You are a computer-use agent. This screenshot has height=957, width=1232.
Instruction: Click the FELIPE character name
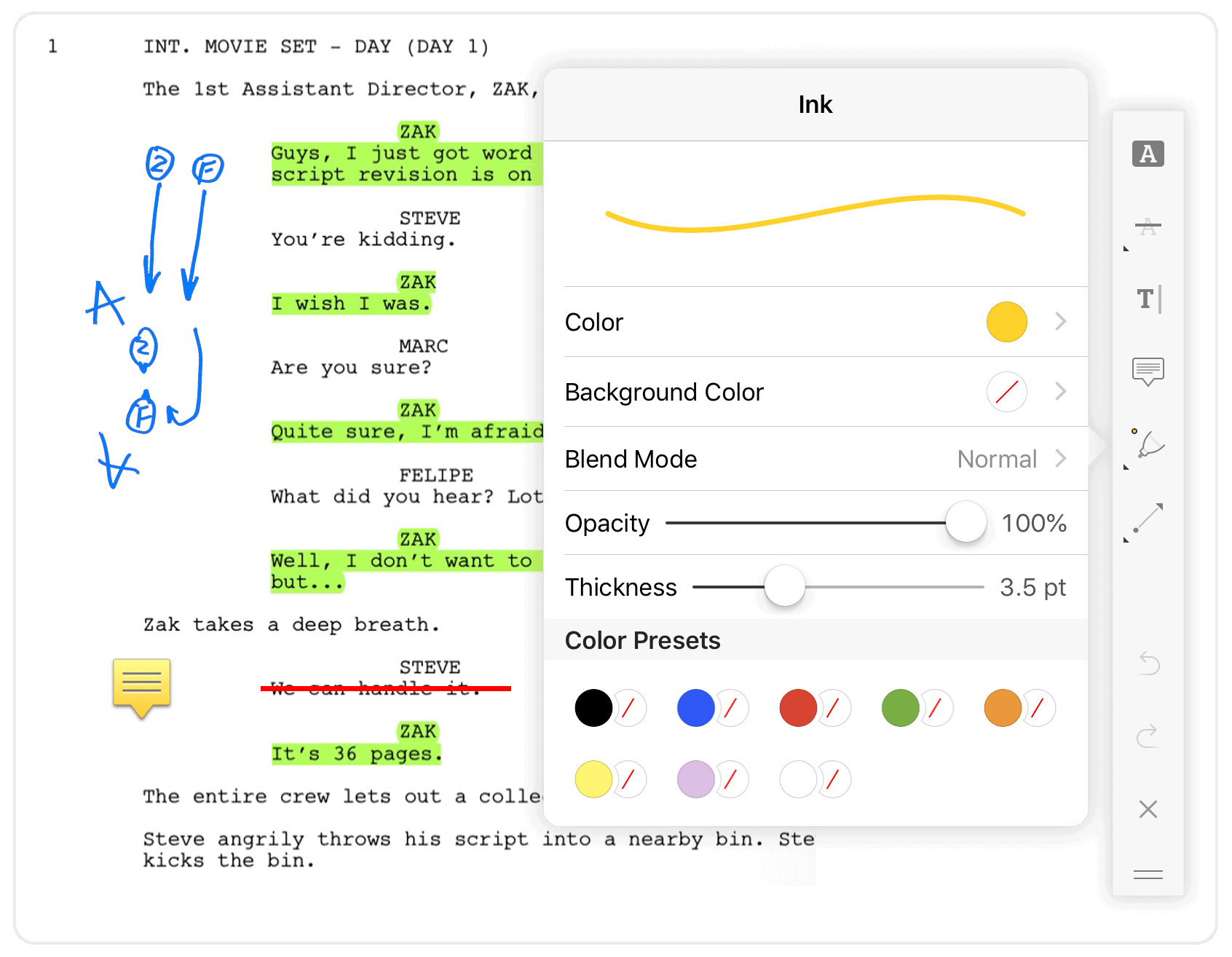click(x=436, y=476)
